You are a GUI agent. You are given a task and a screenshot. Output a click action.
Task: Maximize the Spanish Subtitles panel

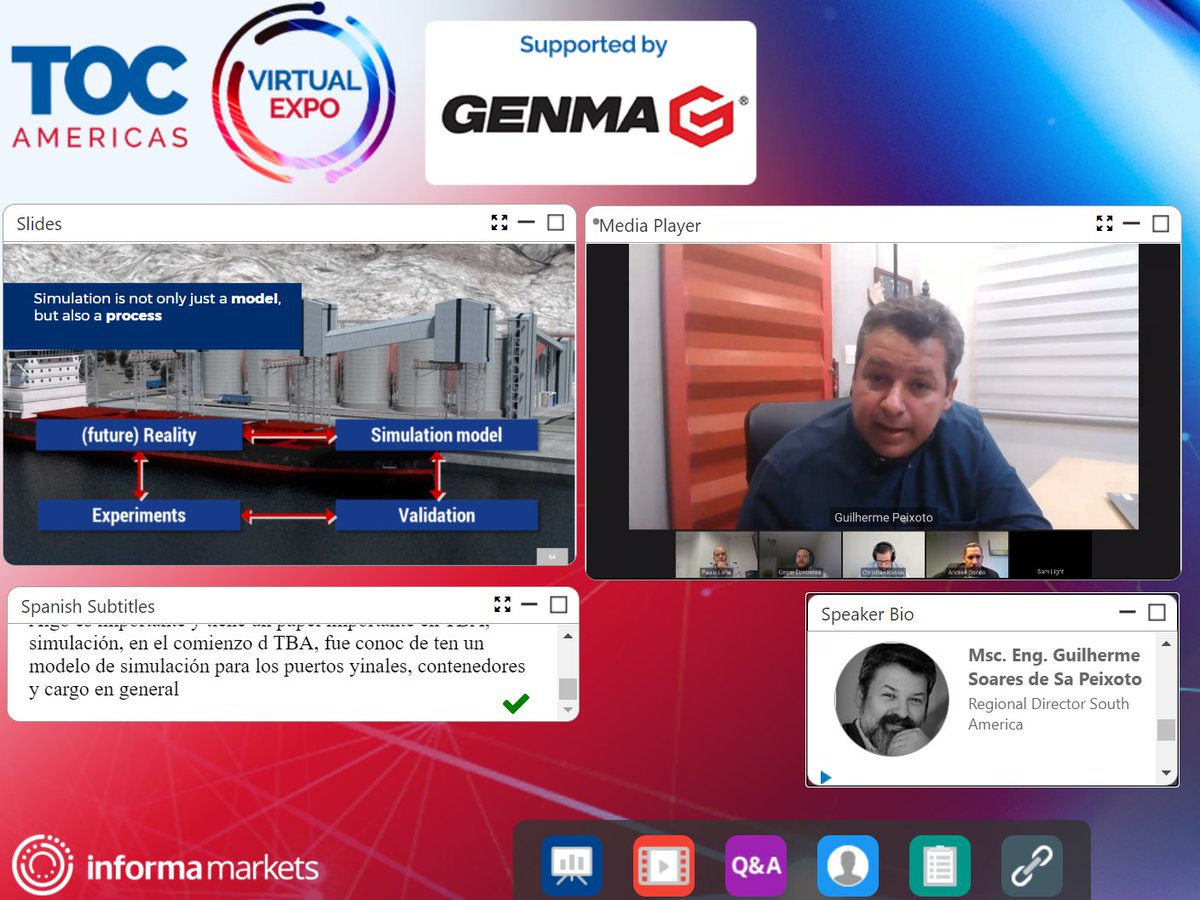coord(558,604)
